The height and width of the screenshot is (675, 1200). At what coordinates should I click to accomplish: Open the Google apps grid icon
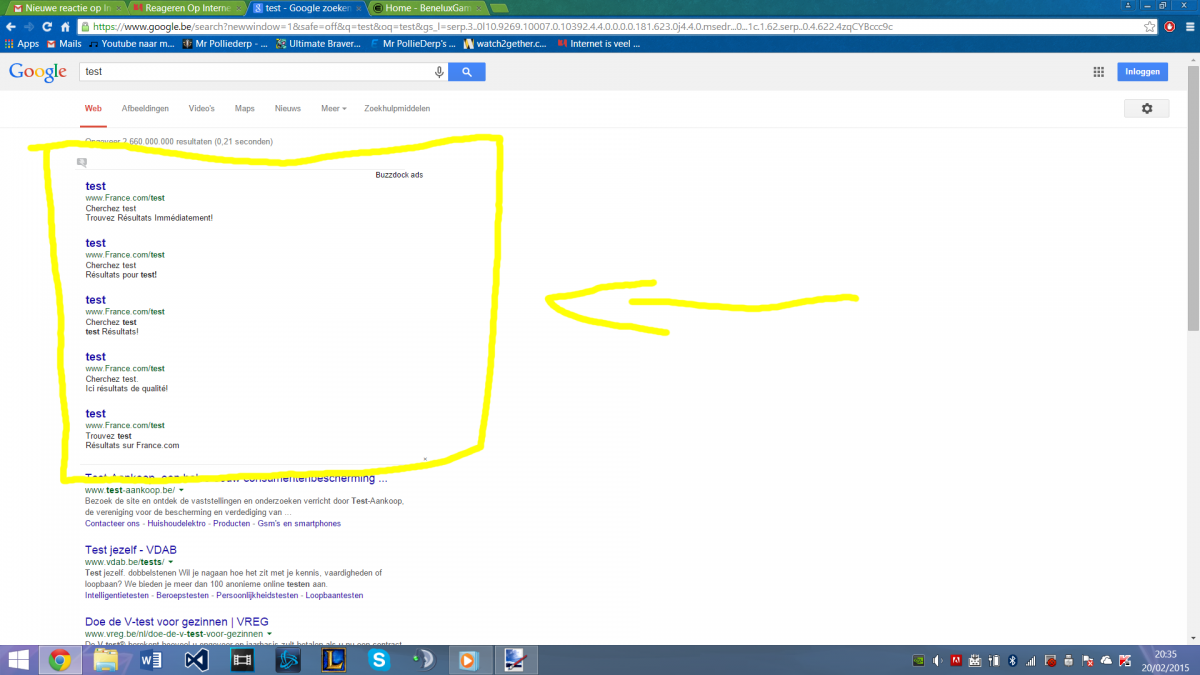point(1098,72)
